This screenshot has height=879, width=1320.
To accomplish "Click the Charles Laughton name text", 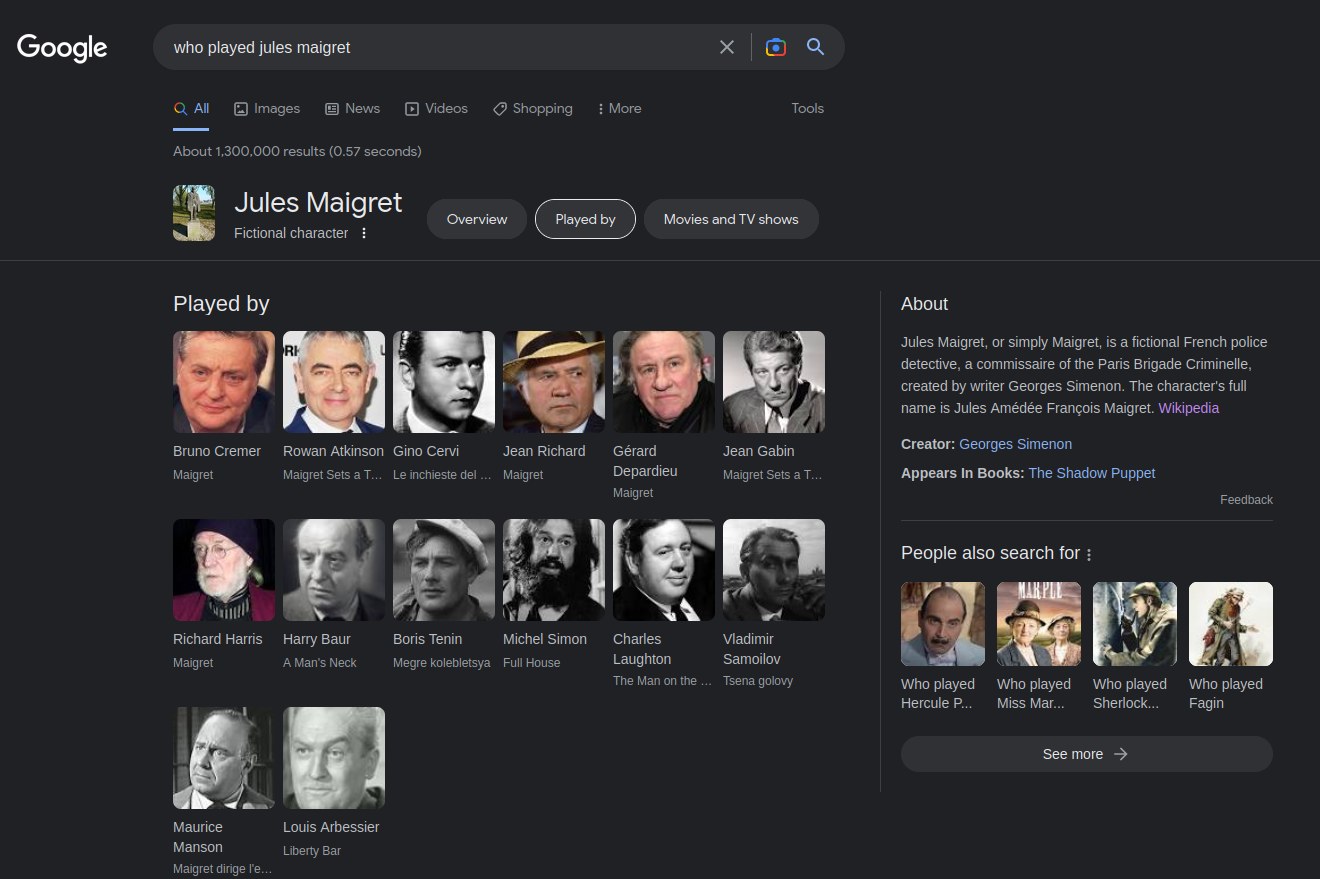I will pyautogui.click(x=642, y=649).
